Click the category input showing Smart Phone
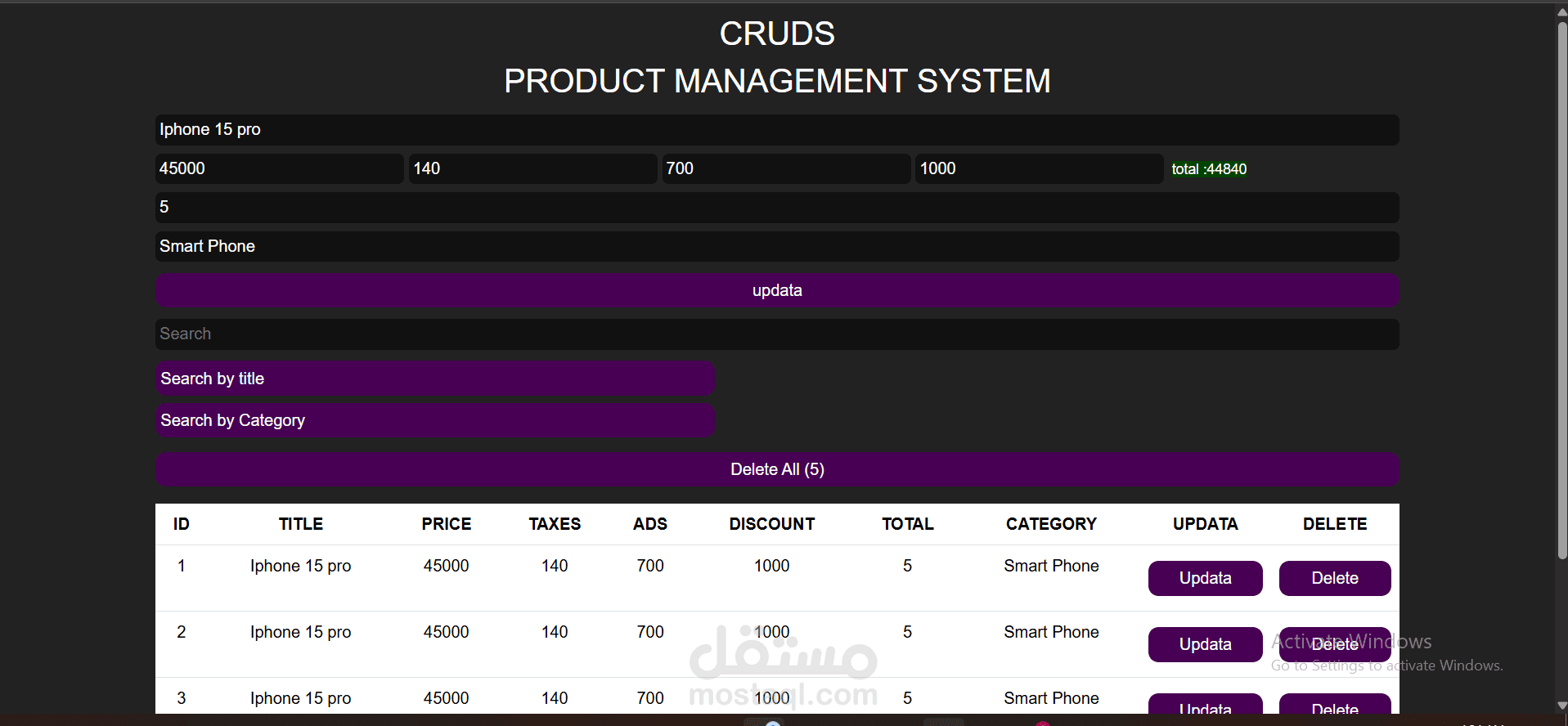The image size is (1568, 726). 777,247
